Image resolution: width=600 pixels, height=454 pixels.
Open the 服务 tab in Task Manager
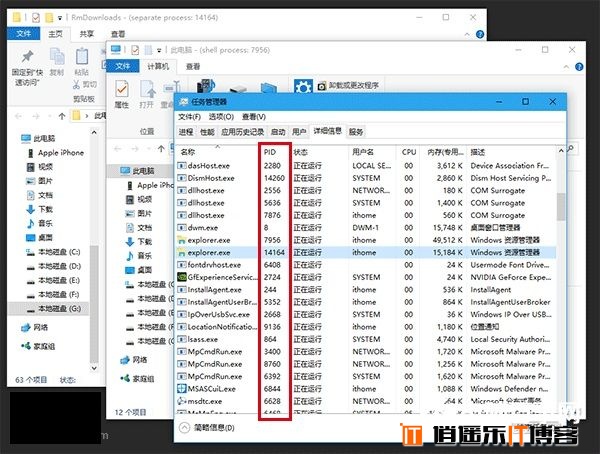[x=356, y=132]
